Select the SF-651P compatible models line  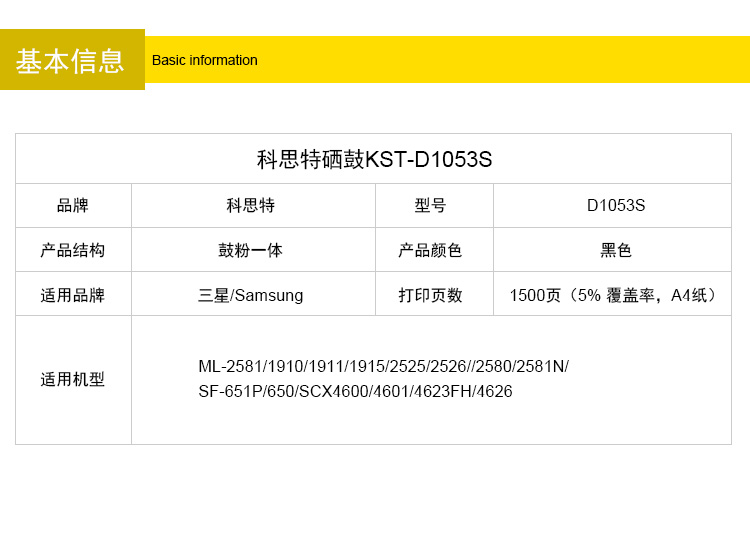[355, 392]
